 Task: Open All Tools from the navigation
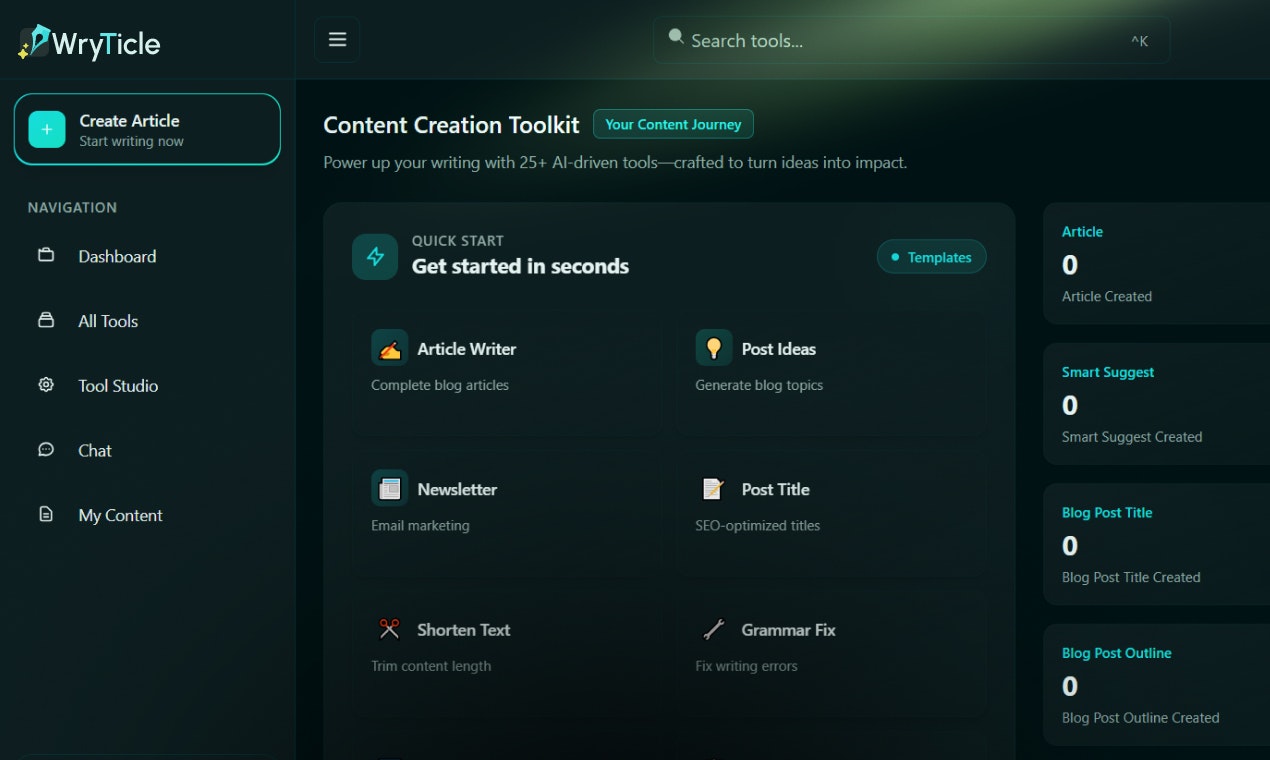(x=107, y=321)
